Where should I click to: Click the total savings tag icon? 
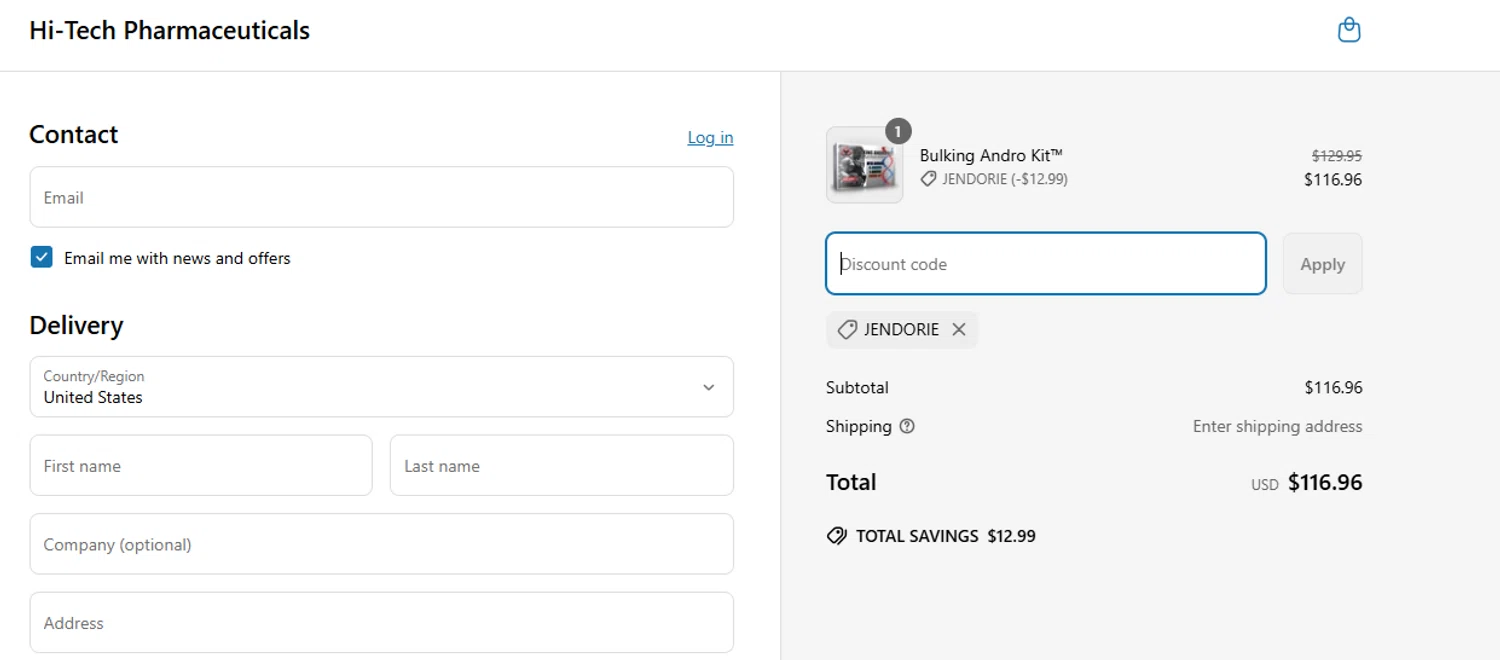click(837, 536)
